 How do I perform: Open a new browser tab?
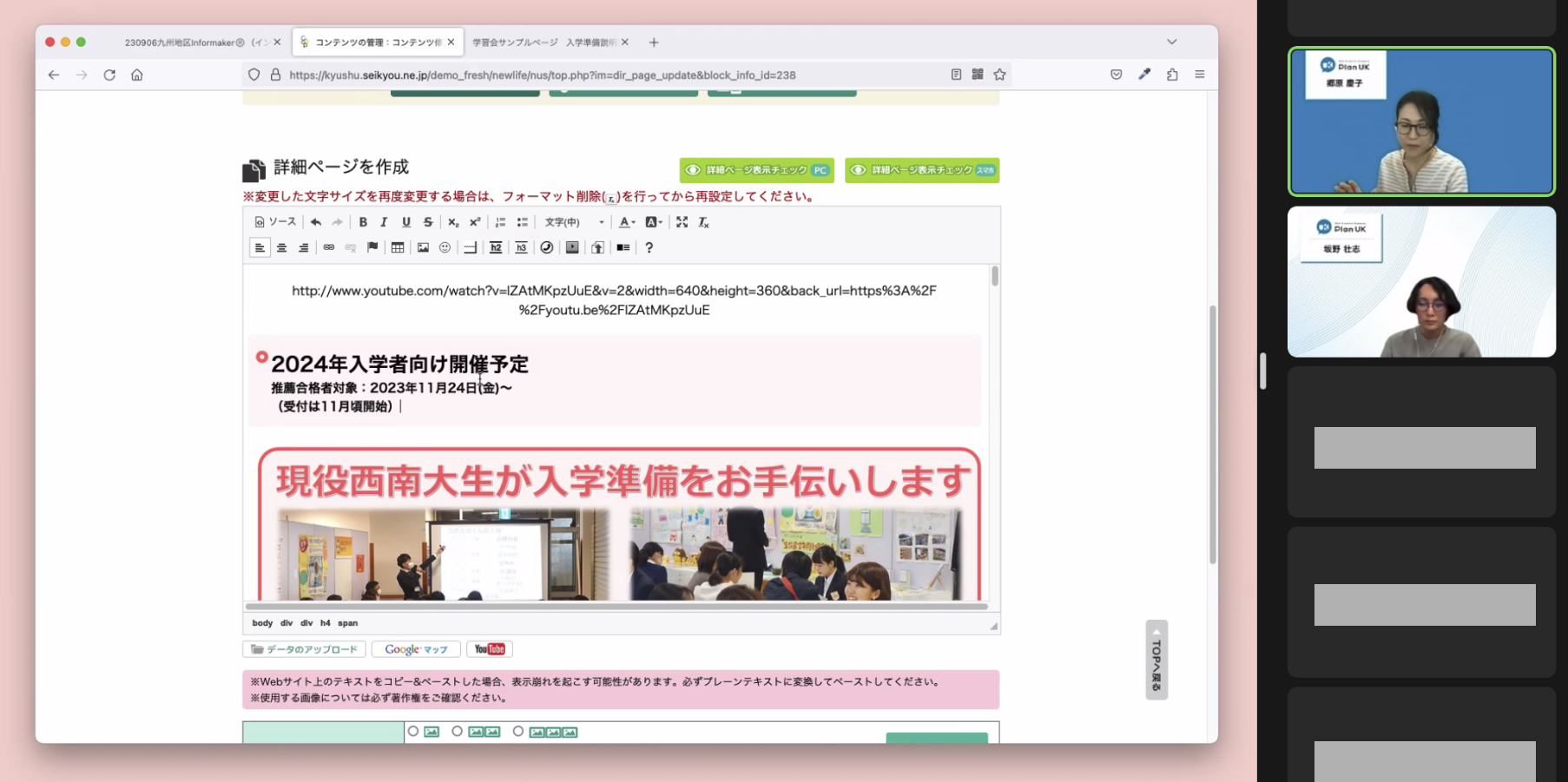point(654,42)
